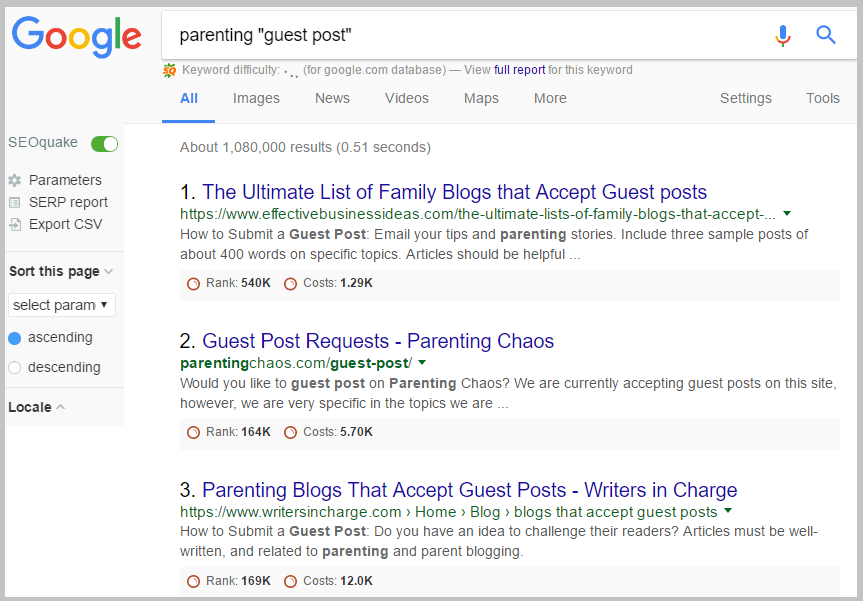Open the Parameters link in SEOquake sidebar

65,180
